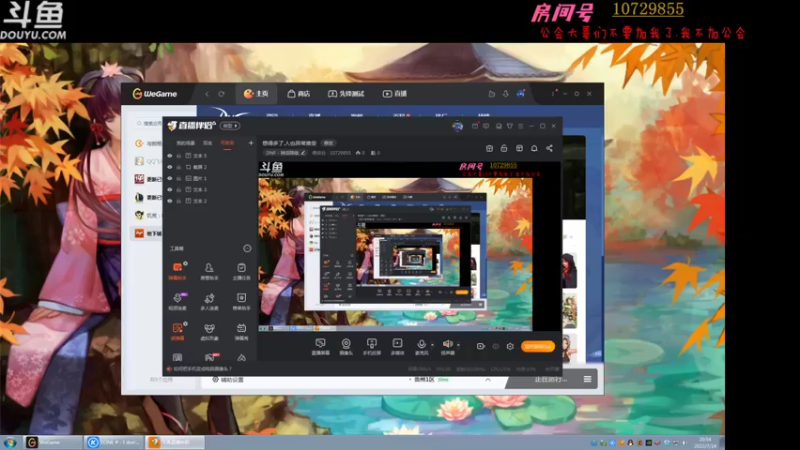Click the record video icon
The width and height of the screenshot is (800, 450).
(x=481, y=346)
